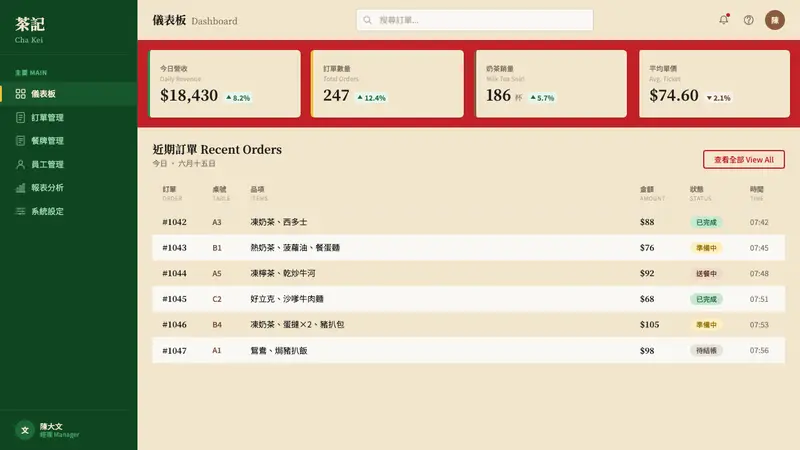
Task: Select order #1047
Action: point(468,351)
